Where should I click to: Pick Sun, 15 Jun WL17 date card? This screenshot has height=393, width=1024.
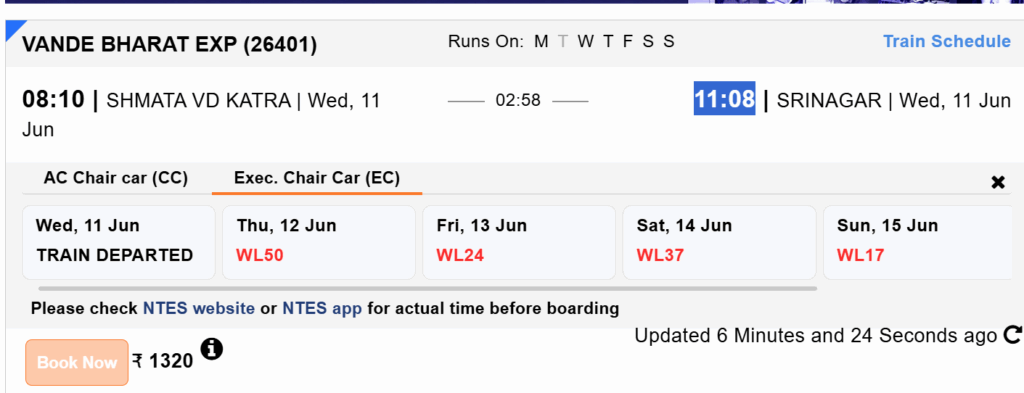click(923, 242)
